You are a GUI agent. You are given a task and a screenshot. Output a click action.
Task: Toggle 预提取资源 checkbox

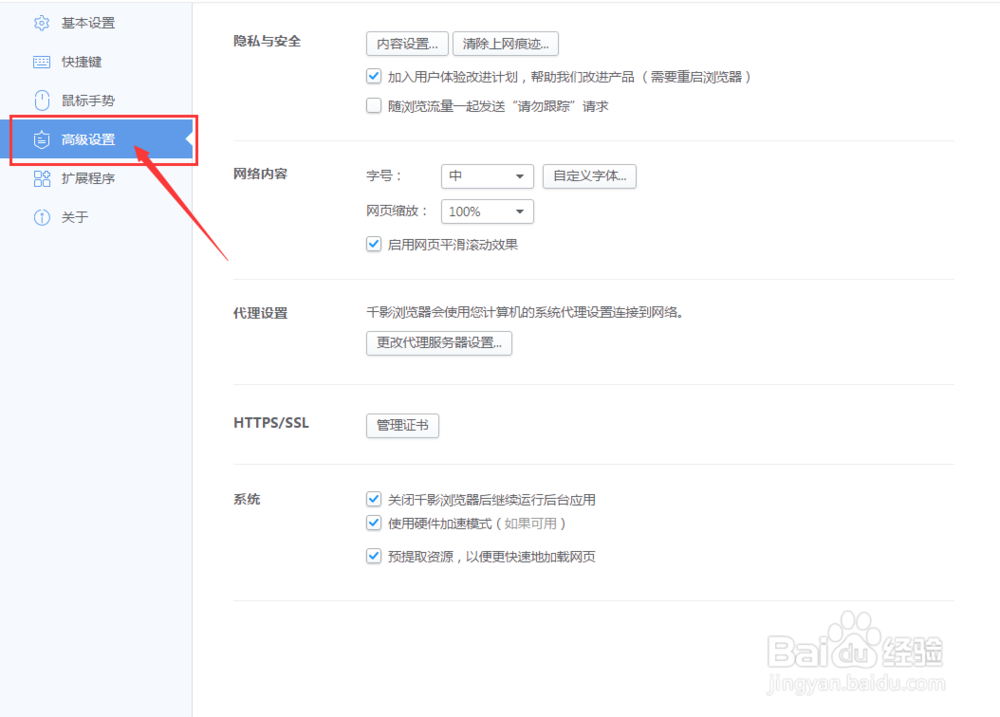coord(374,556)
